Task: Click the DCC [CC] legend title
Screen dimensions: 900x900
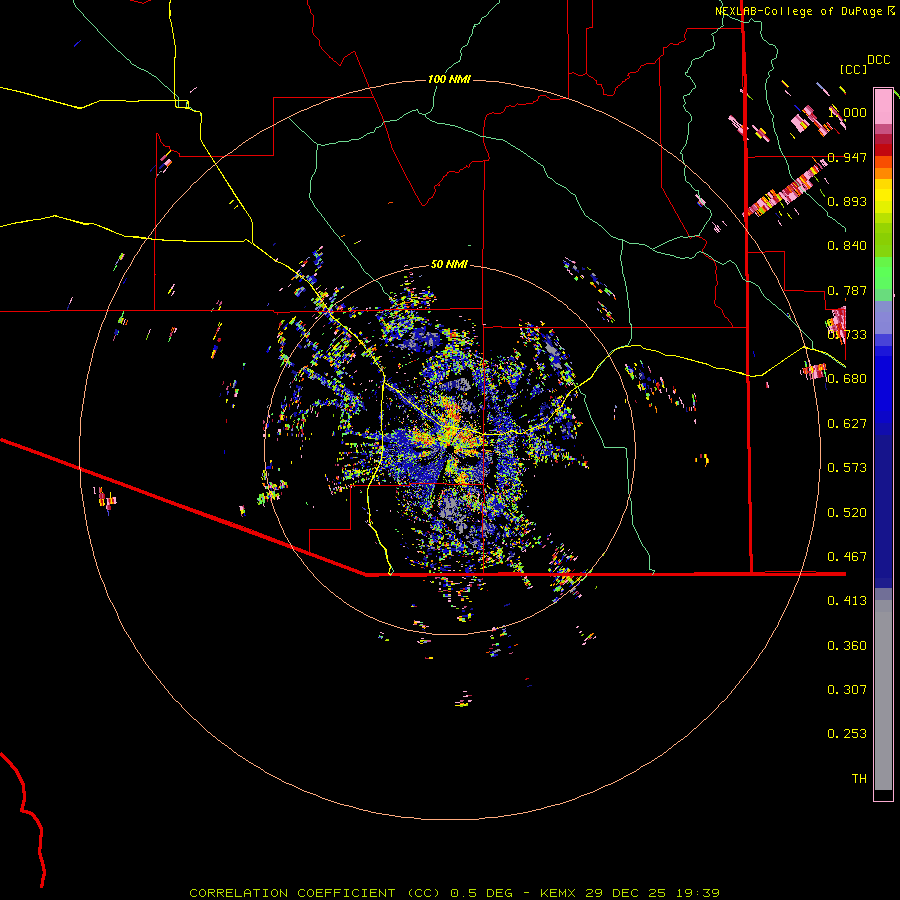Action: 865,64
